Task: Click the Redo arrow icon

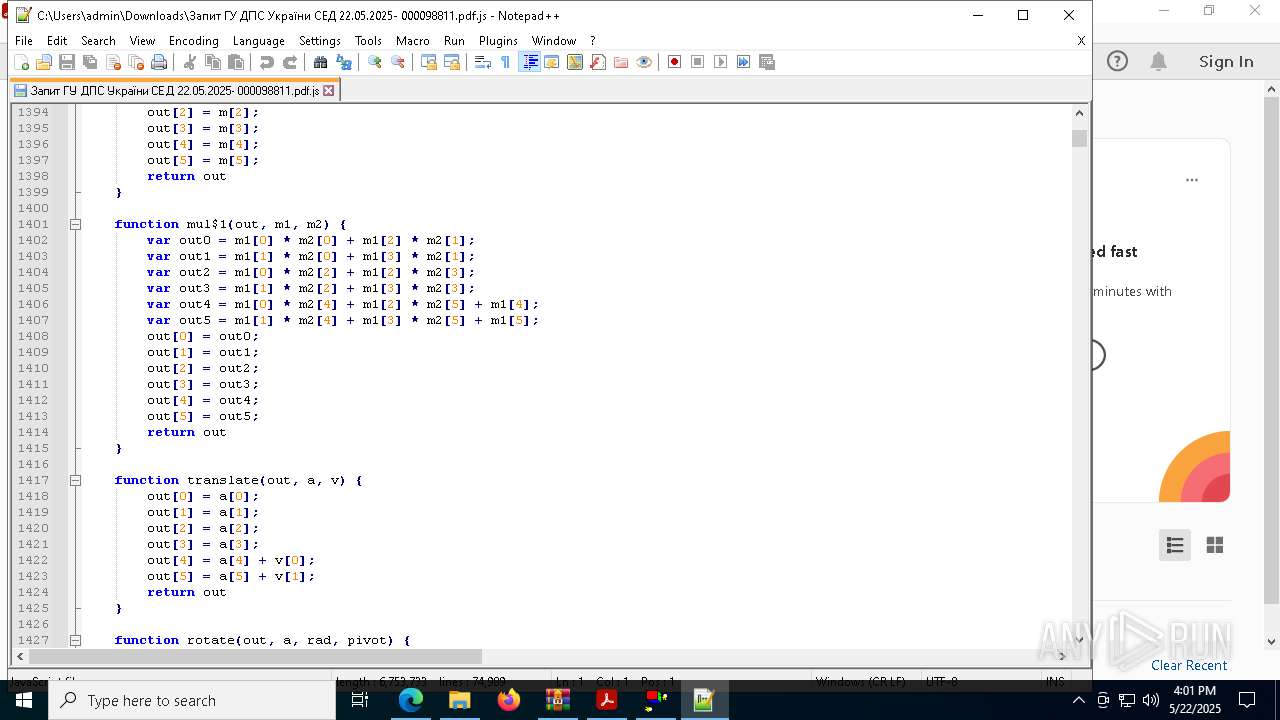Action: click(x=290, y=62)
